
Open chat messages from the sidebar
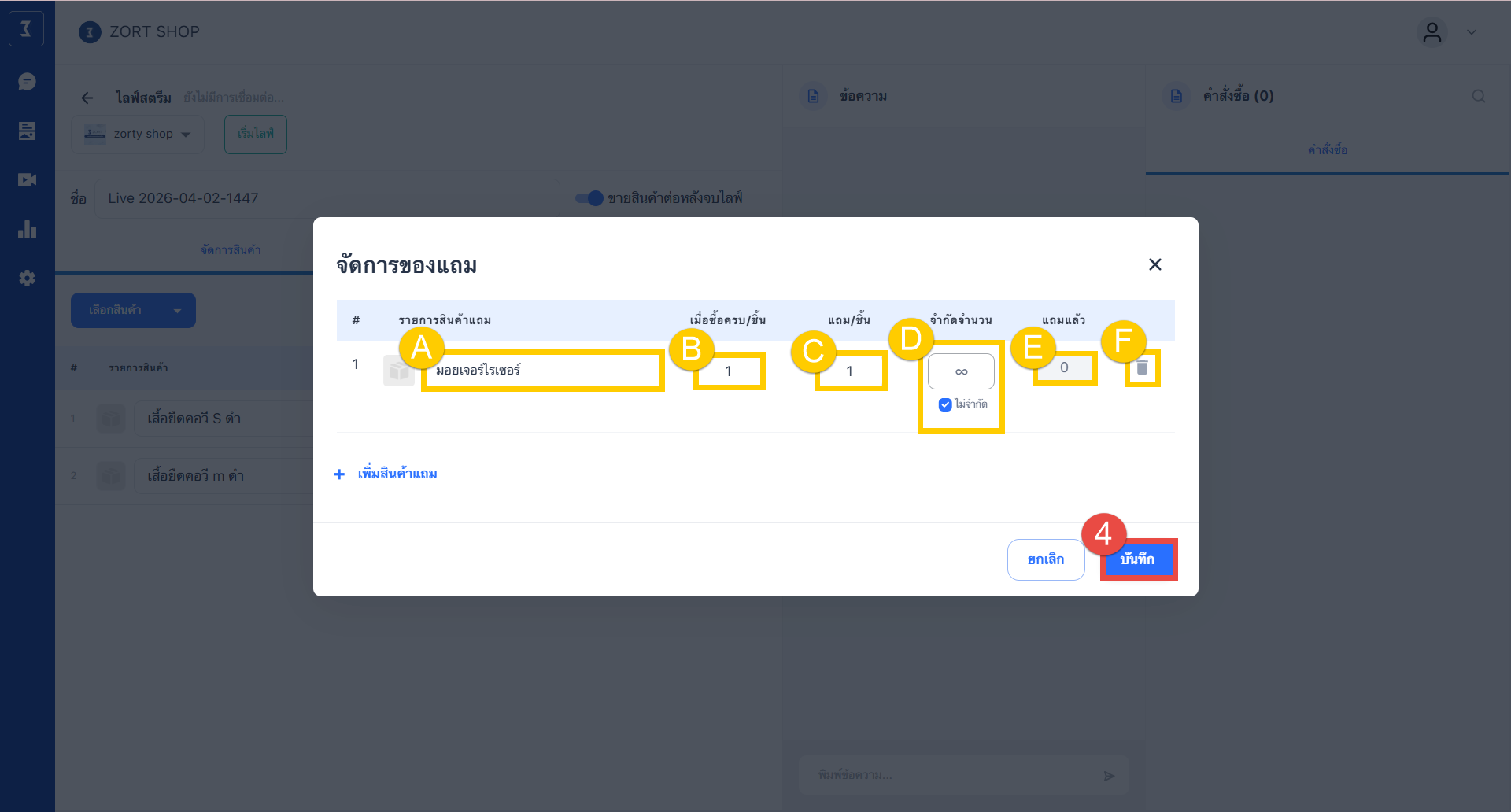(27, 82)
